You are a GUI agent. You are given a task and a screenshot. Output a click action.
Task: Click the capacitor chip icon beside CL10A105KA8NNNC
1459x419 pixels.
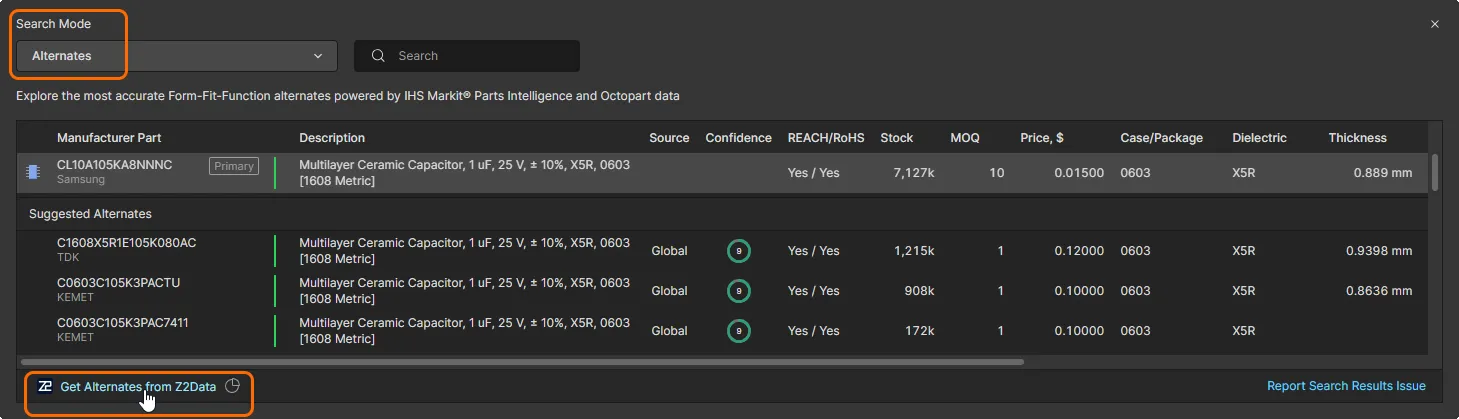click(33, 172)
